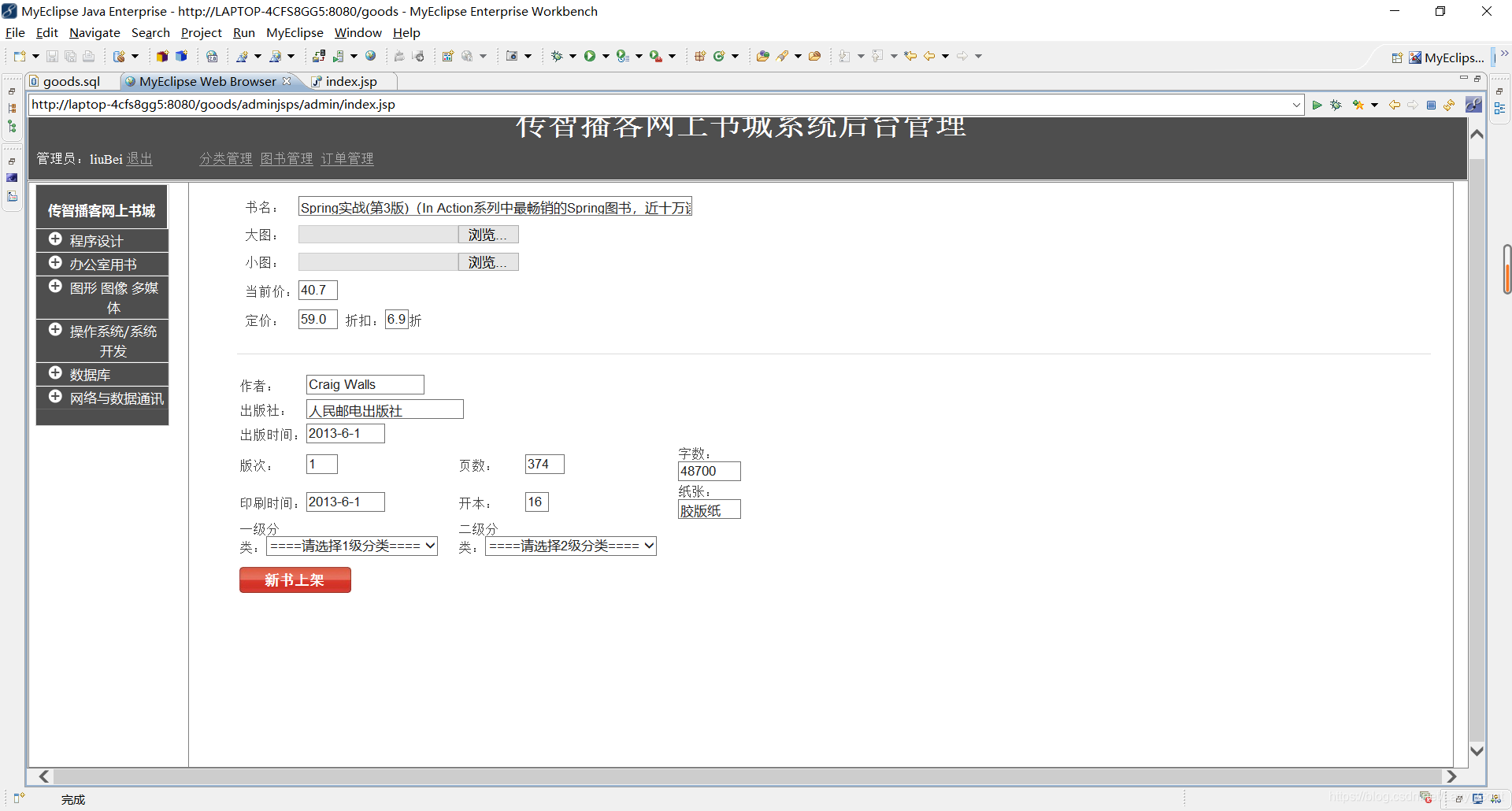The image size is (1512, 811).
Task: Click the search flashlight toolbar icon
Action: [x=783, y=57]
